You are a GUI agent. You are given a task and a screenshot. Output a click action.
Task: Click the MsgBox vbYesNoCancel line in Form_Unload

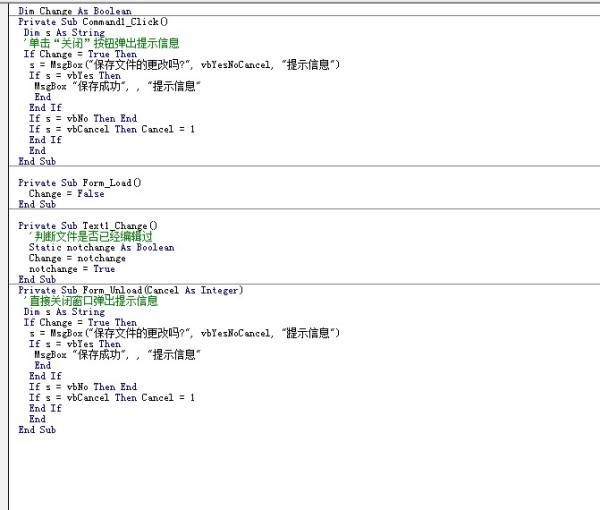point(184,333)
